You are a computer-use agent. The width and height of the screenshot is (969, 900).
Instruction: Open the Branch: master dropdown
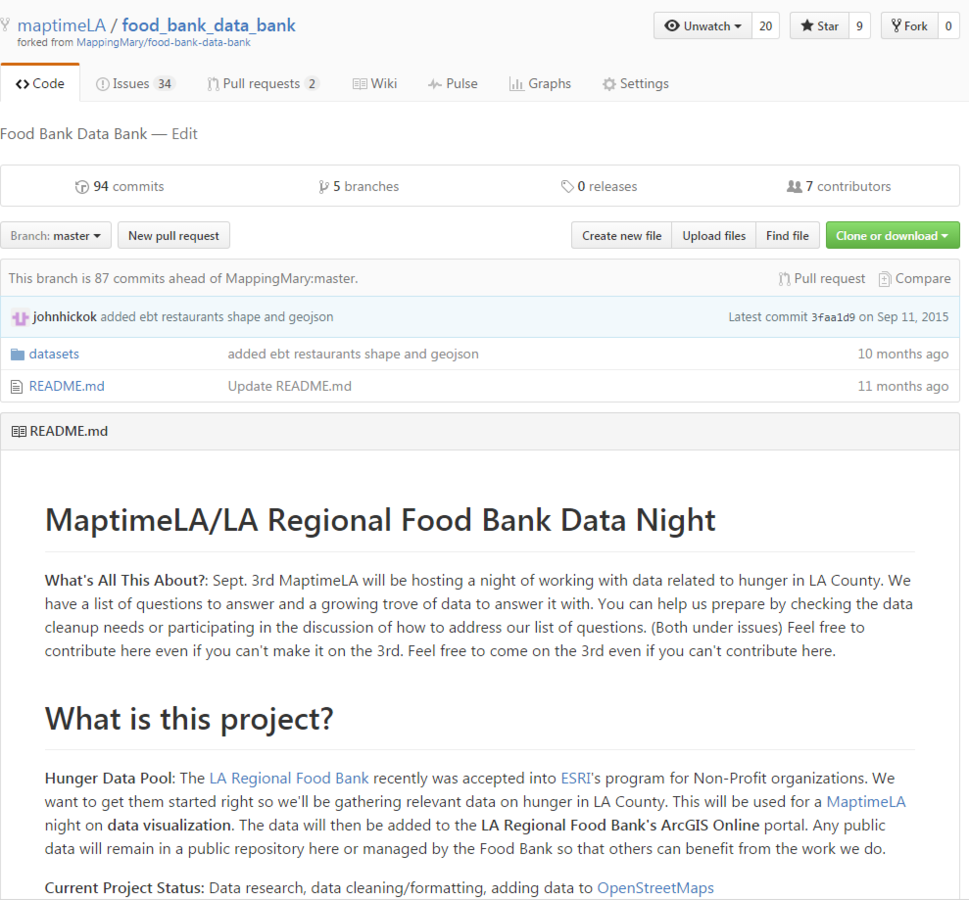click(x=56, y=236)
